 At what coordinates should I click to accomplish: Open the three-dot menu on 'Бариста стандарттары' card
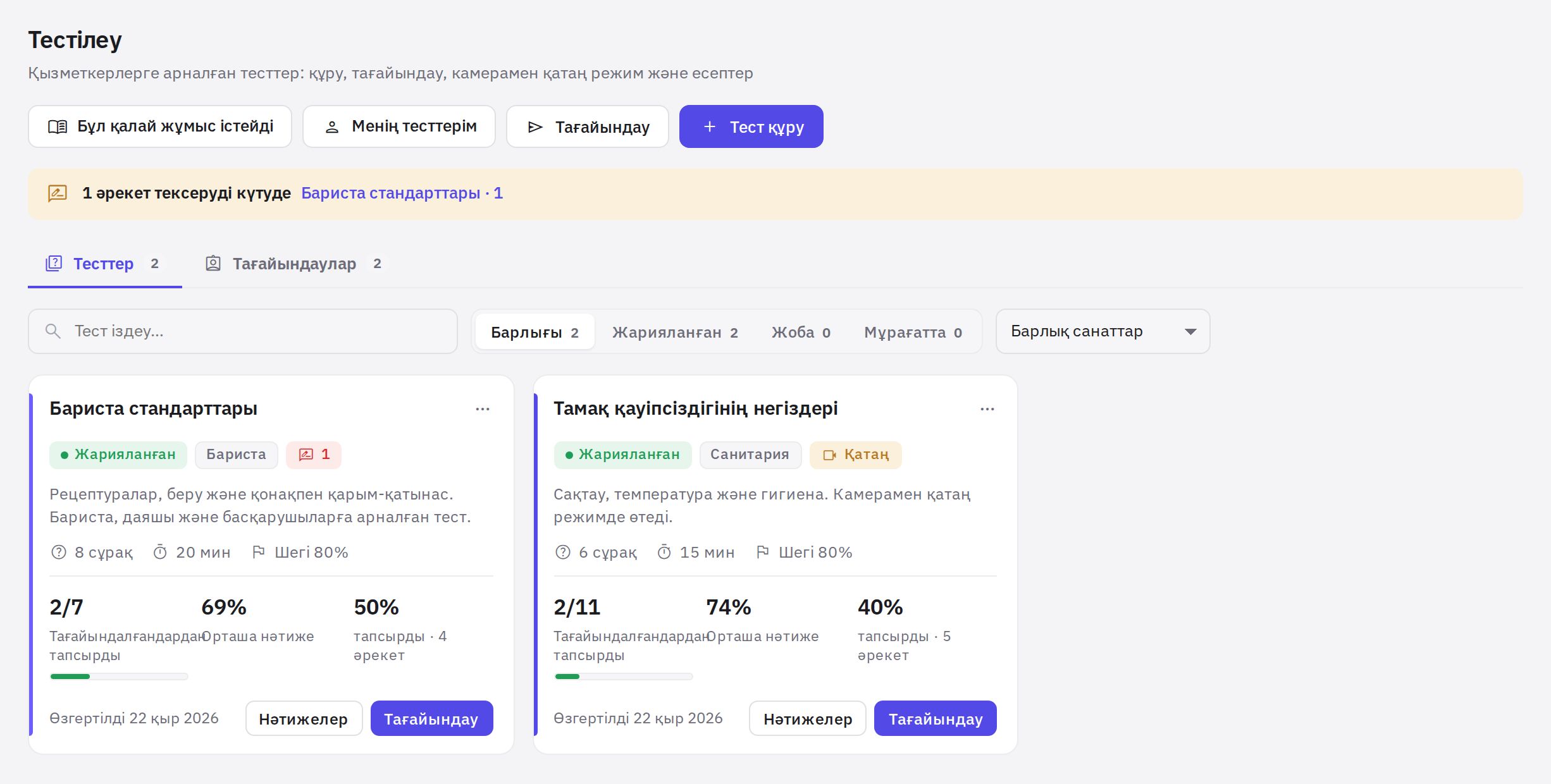point(483,409)
